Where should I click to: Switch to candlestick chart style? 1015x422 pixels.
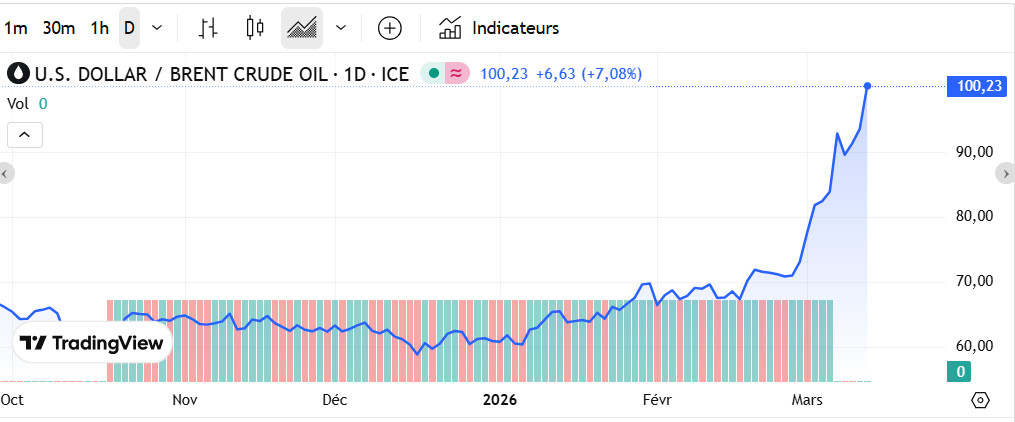click(255, 28)
